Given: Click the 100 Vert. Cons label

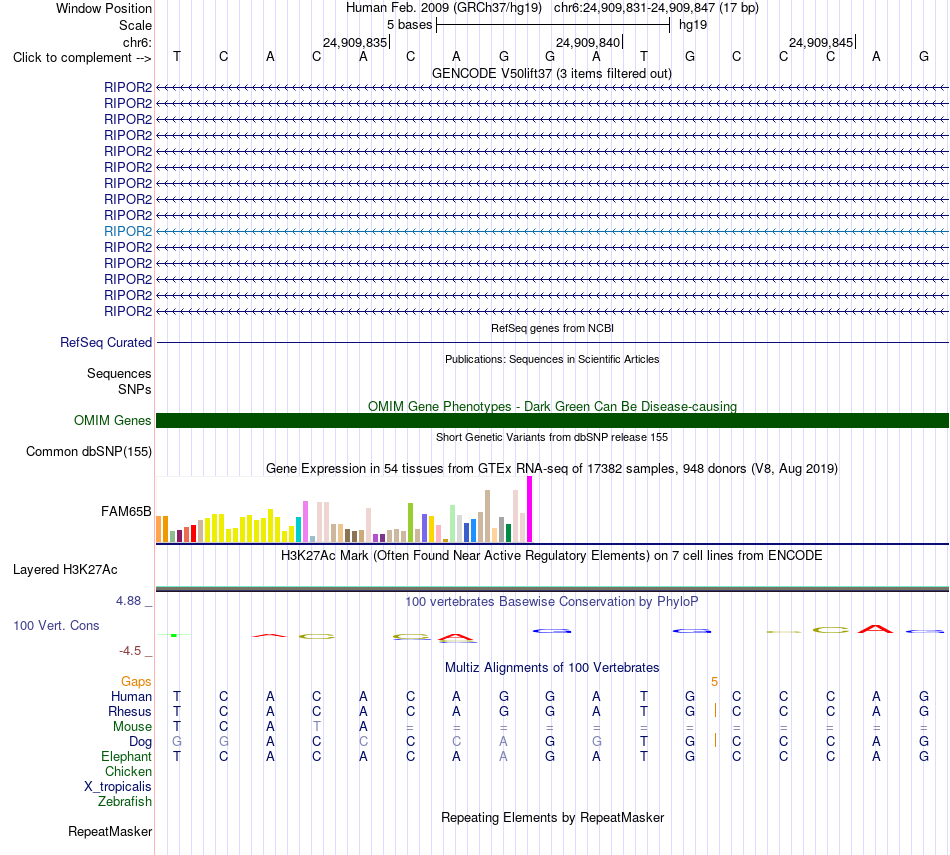Looking at the screenshot, I should 56,625.
